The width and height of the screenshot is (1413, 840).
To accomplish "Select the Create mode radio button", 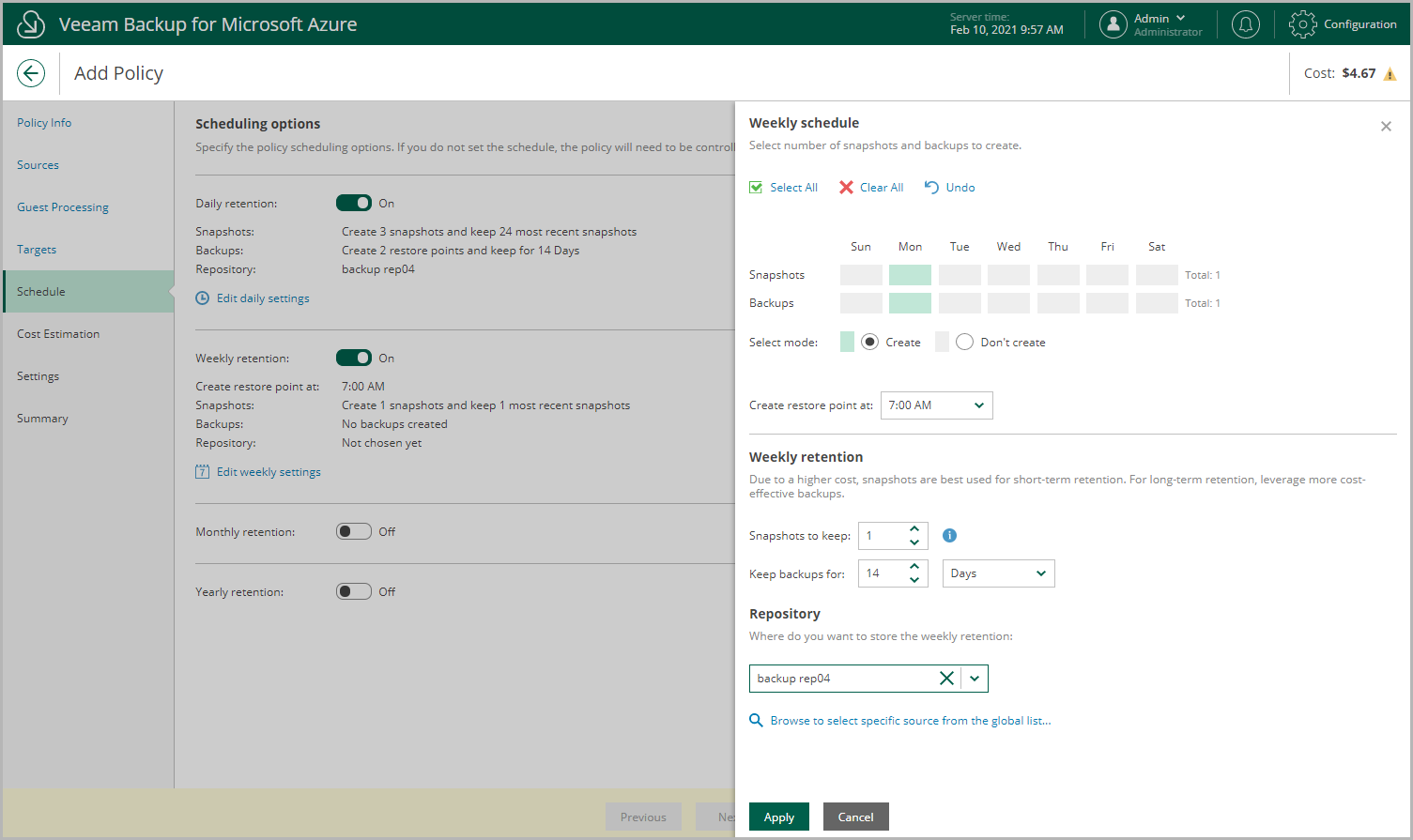I will [x=869, y=342].
